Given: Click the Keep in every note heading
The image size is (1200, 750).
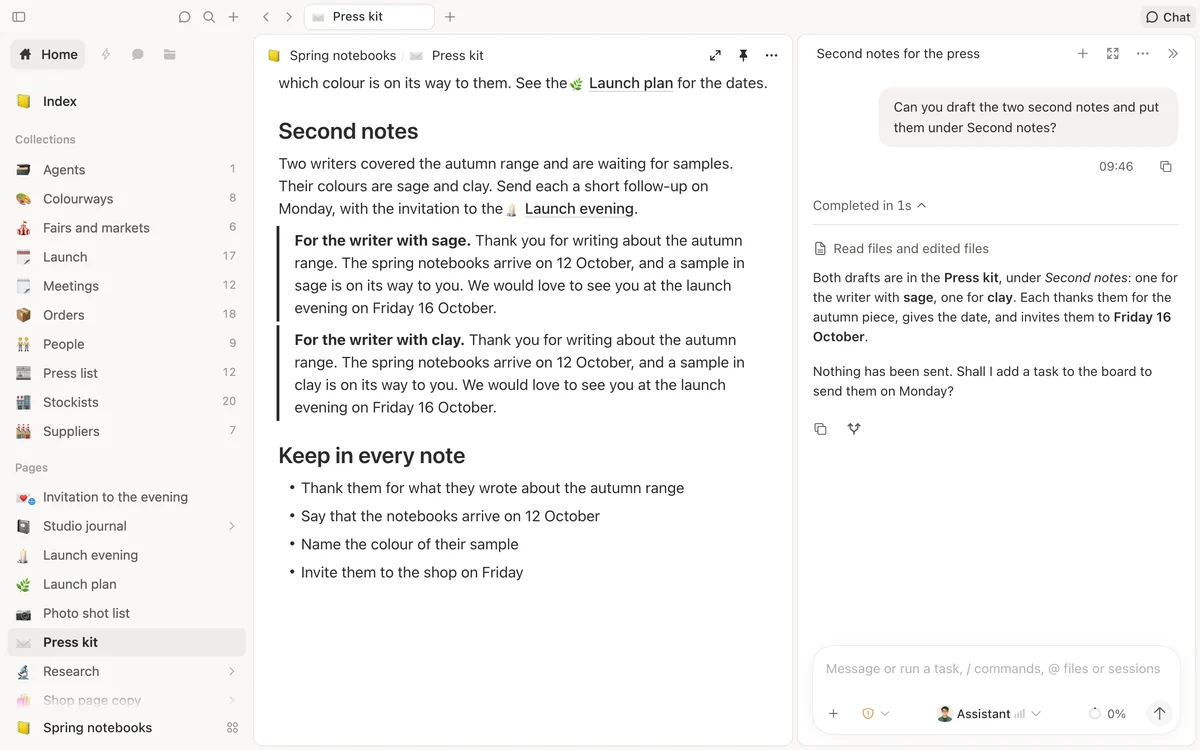Looking at the screenshot, I should point(372,455).
